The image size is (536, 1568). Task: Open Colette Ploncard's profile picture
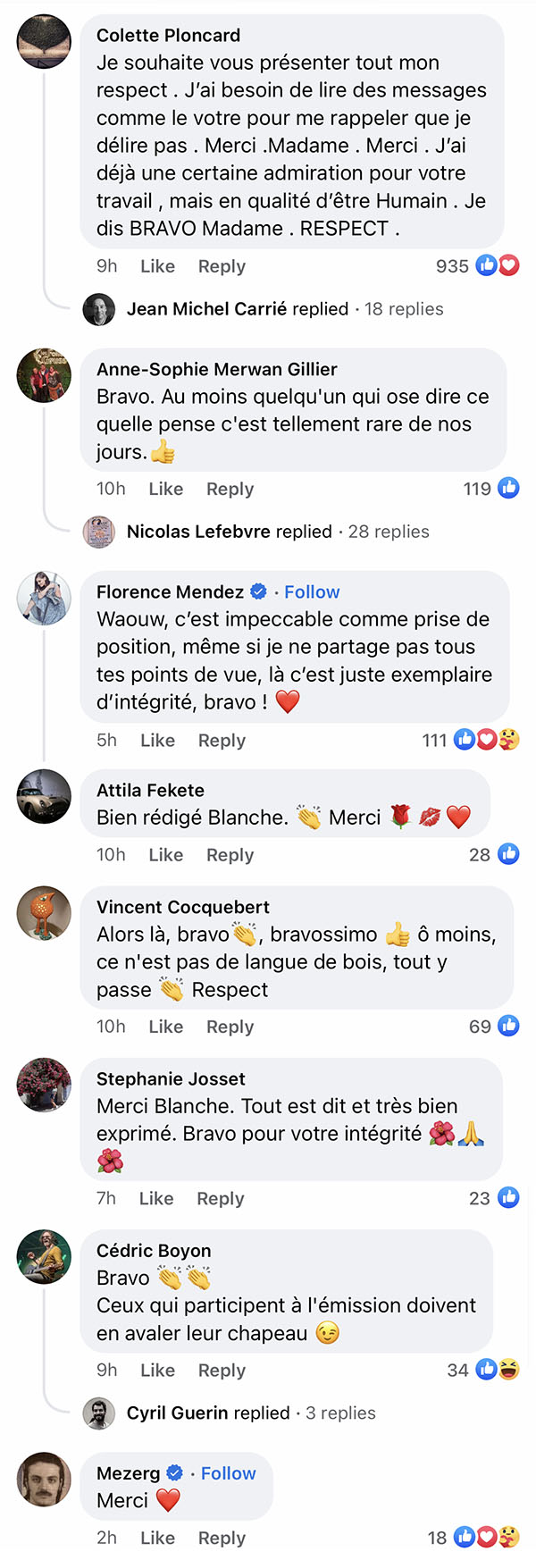pyautogui.click(x=44, y=41)
